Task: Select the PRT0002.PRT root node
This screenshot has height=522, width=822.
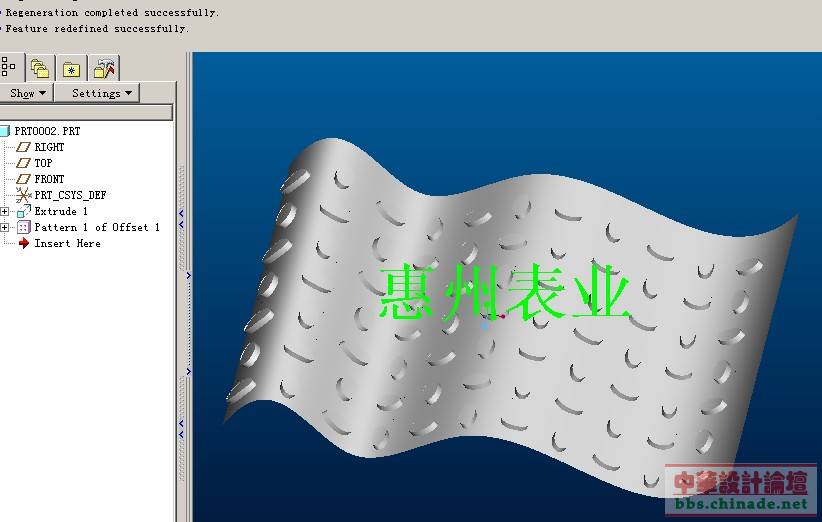Action: (47, 131)
